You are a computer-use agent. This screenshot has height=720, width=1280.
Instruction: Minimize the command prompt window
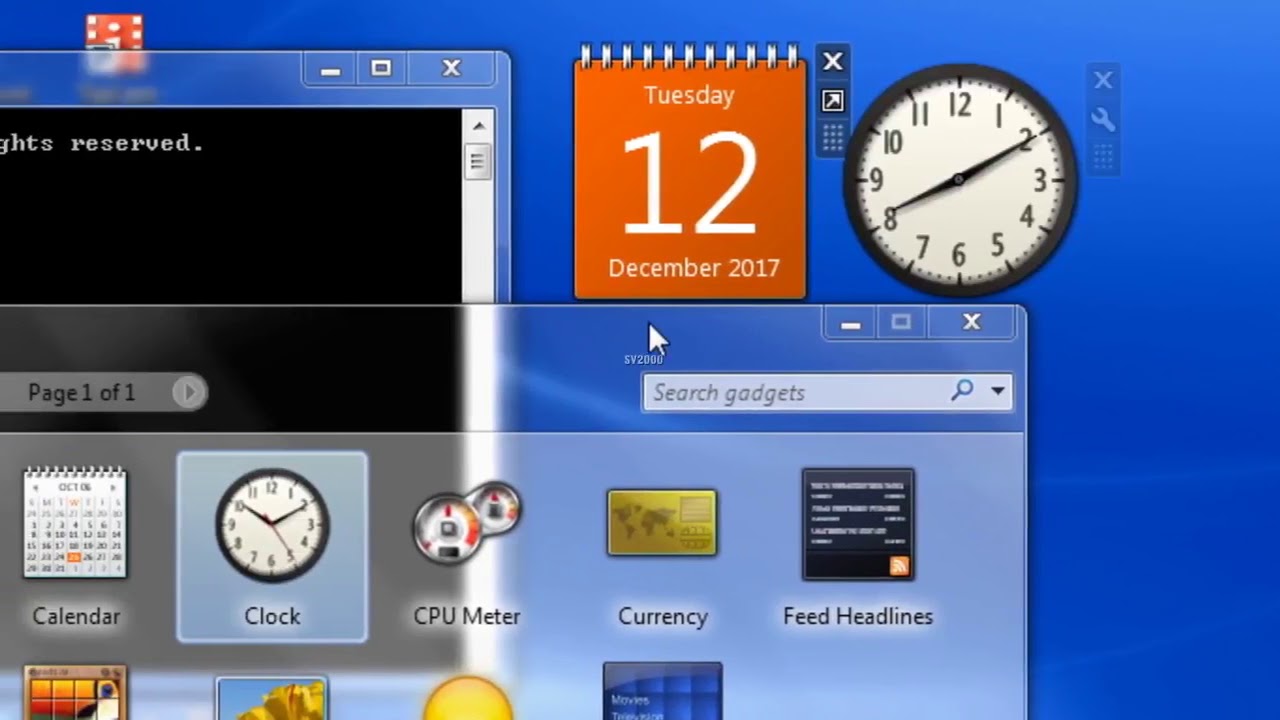331,69
